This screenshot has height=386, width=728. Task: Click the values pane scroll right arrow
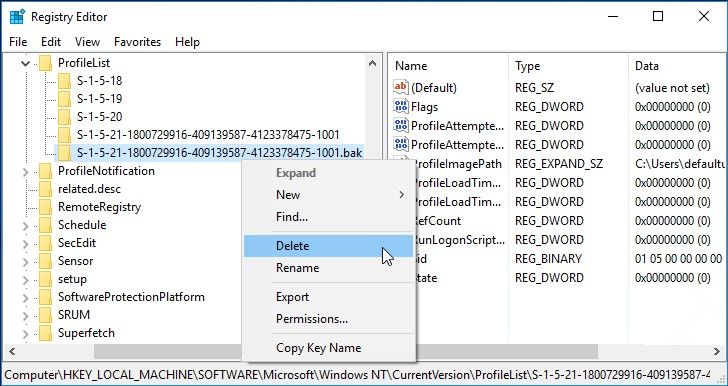tap(717, 351)
